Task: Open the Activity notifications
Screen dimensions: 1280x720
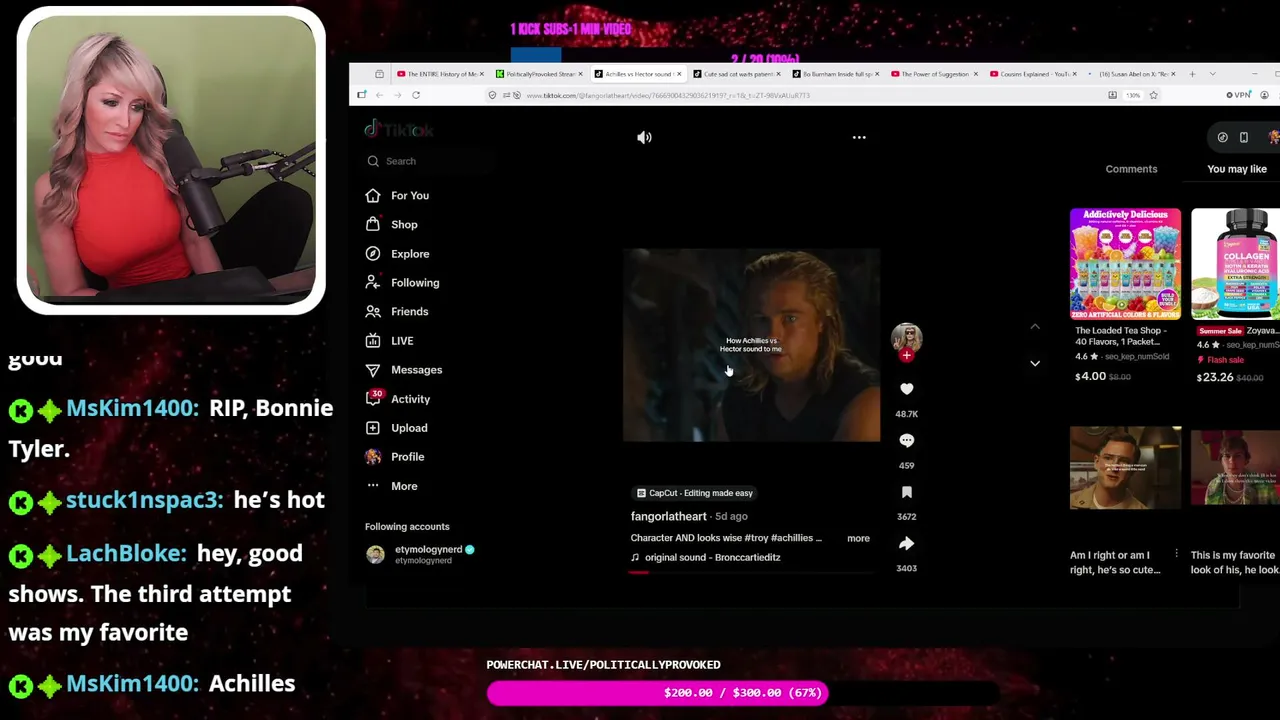Action: (398, 399)
